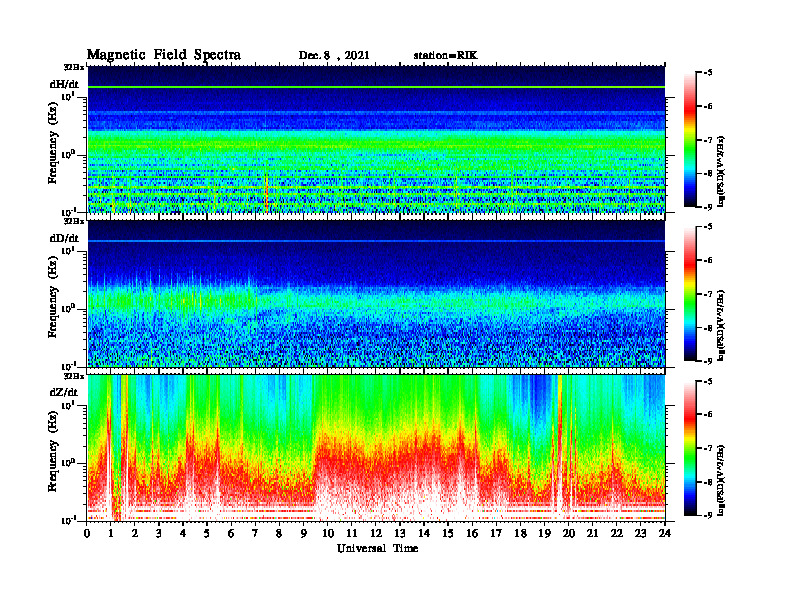Click the date text "Dec. 8 , 2021"

tap(334, 56)
